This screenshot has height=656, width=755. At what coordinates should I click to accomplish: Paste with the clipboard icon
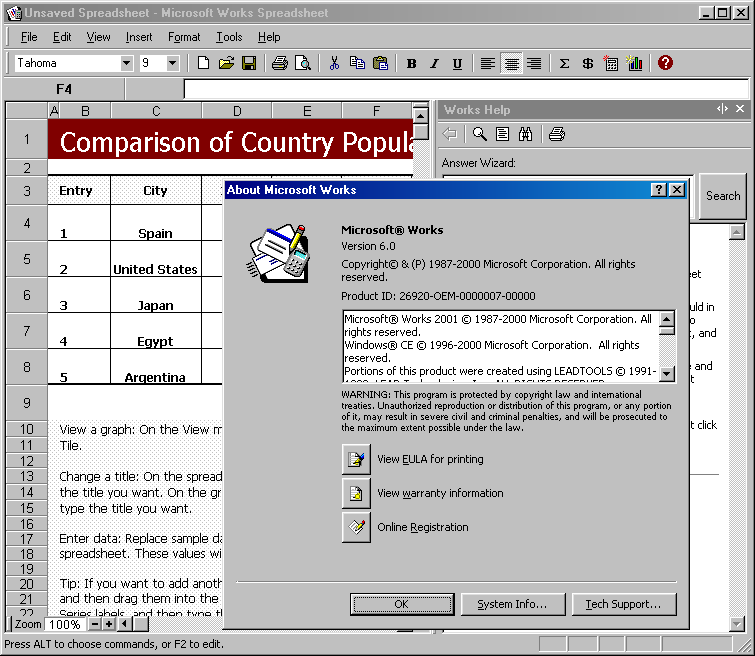click(380, 63)
